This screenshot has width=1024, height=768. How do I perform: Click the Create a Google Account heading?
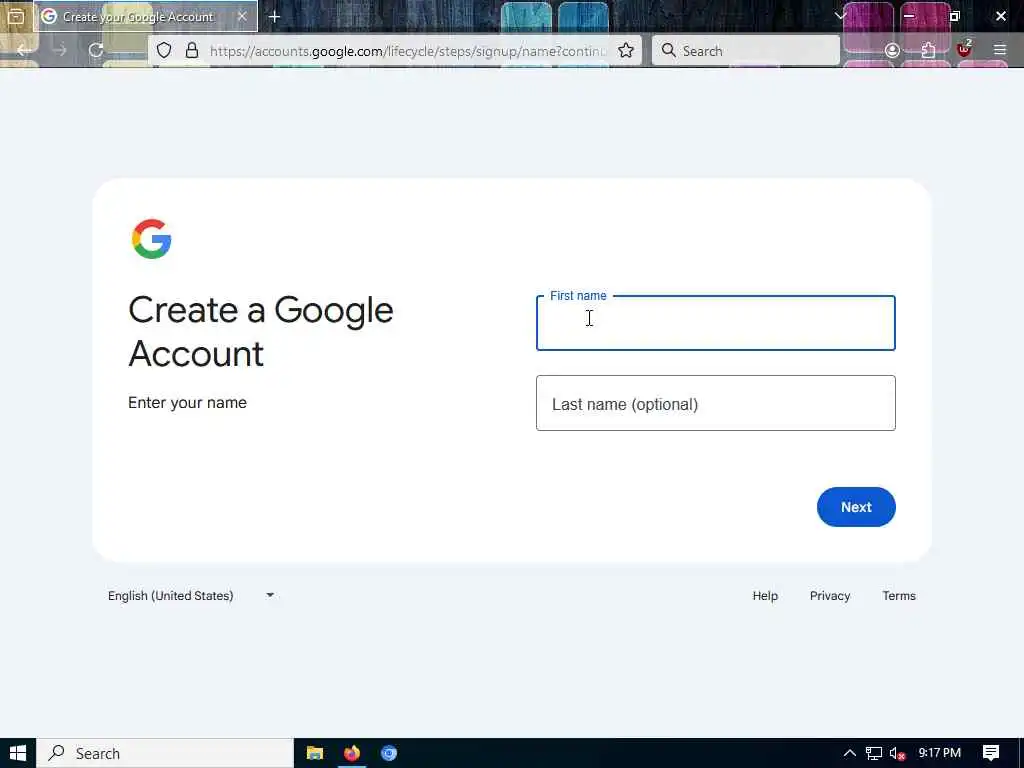click(x=261, y=331)
